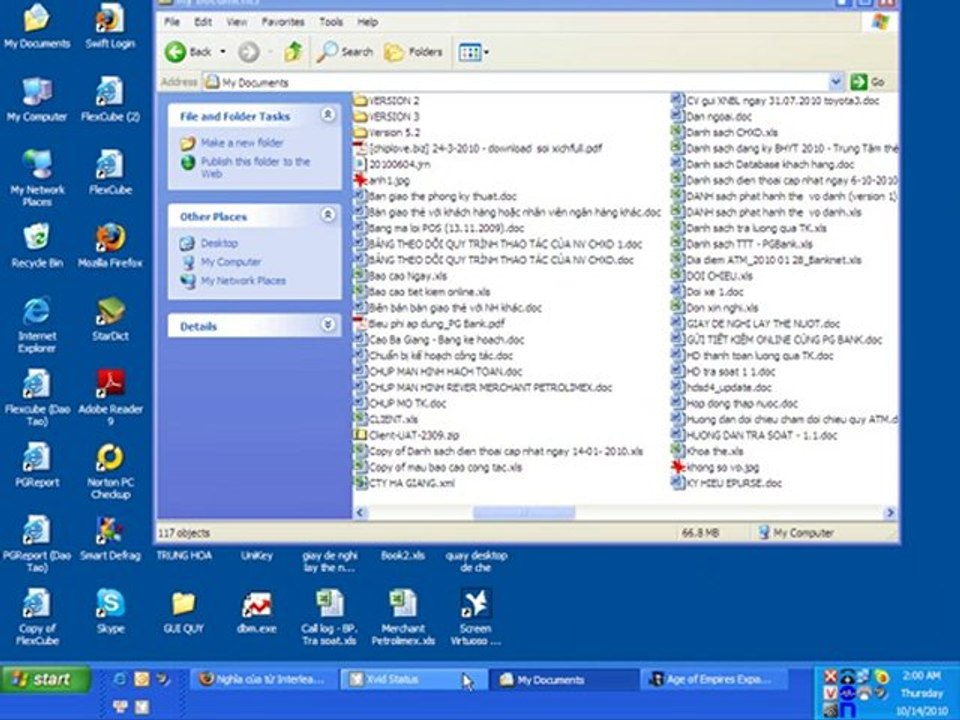
Task: Select the Mozilla Firefox desktop icon
Action: pos(110,245)
